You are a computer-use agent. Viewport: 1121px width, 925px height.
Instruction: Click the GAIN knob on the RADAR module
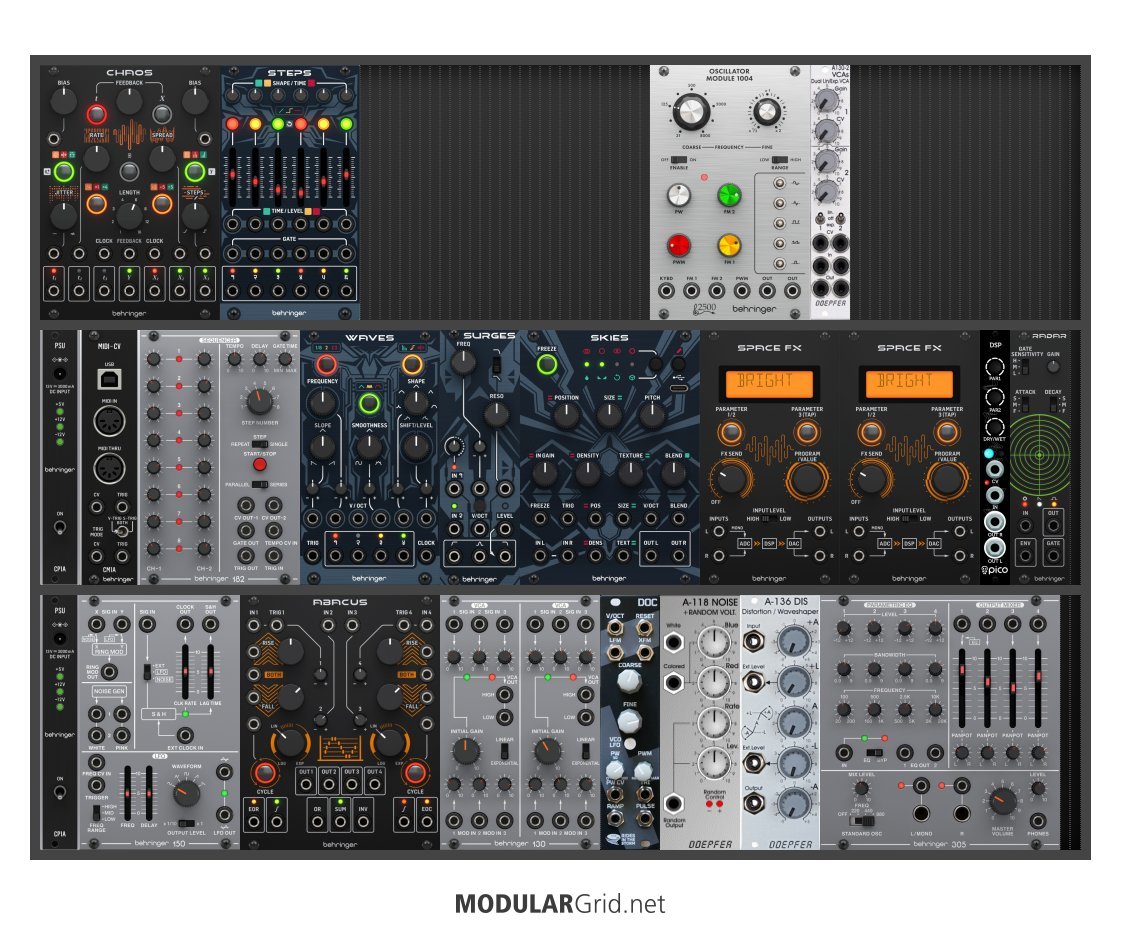(1053, 366)
